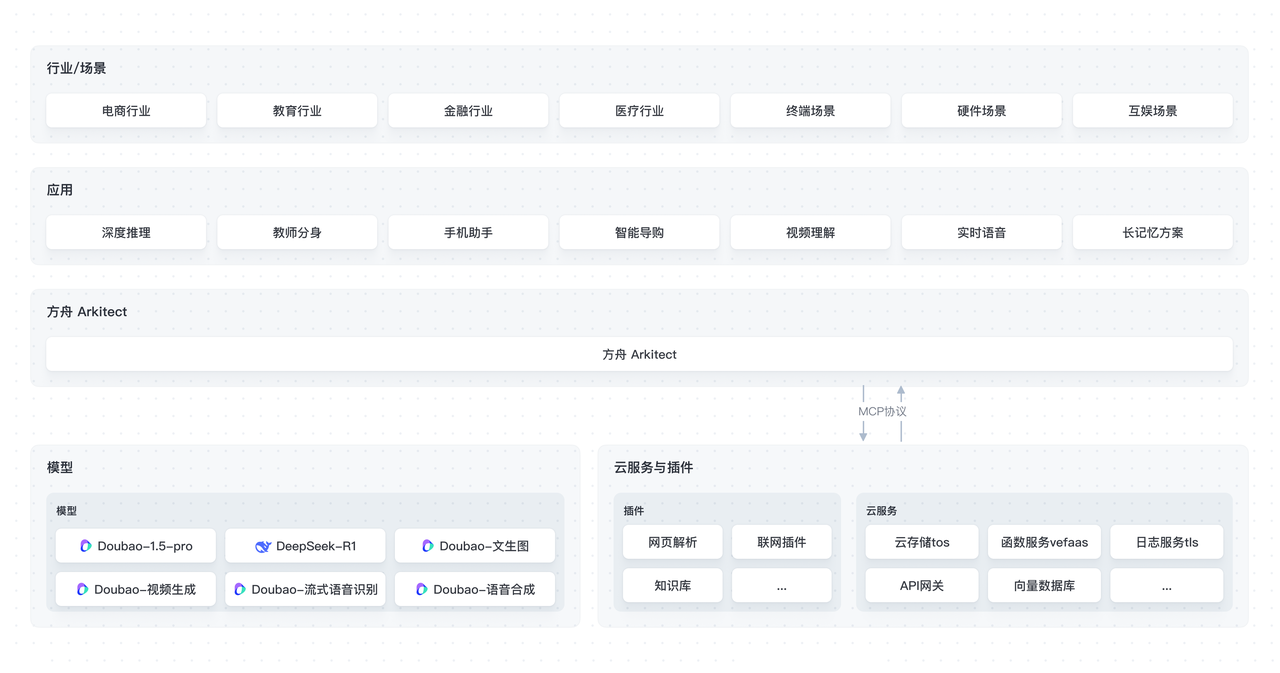Click the MCP协议 label

click(882, 411)
